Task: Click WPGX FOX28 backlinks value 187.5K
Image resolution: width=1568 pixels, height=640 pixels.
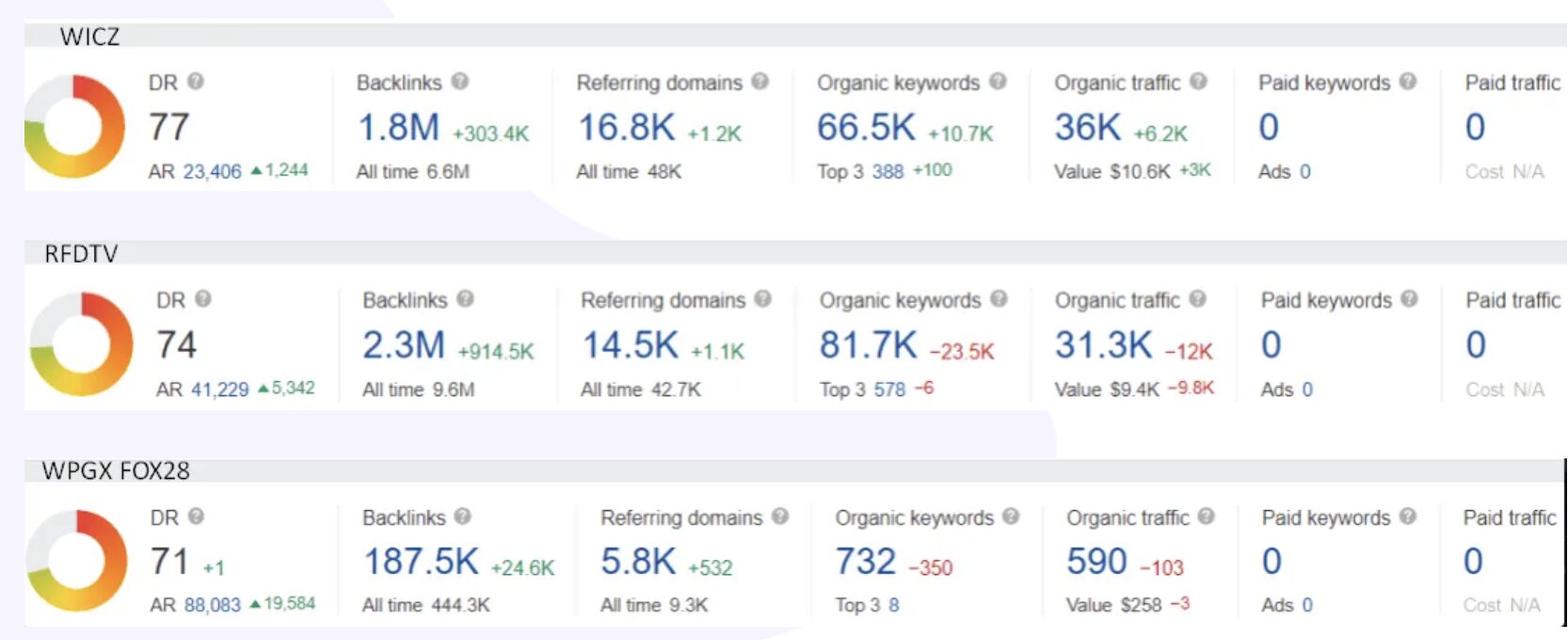Action: (x=421, y=562)
